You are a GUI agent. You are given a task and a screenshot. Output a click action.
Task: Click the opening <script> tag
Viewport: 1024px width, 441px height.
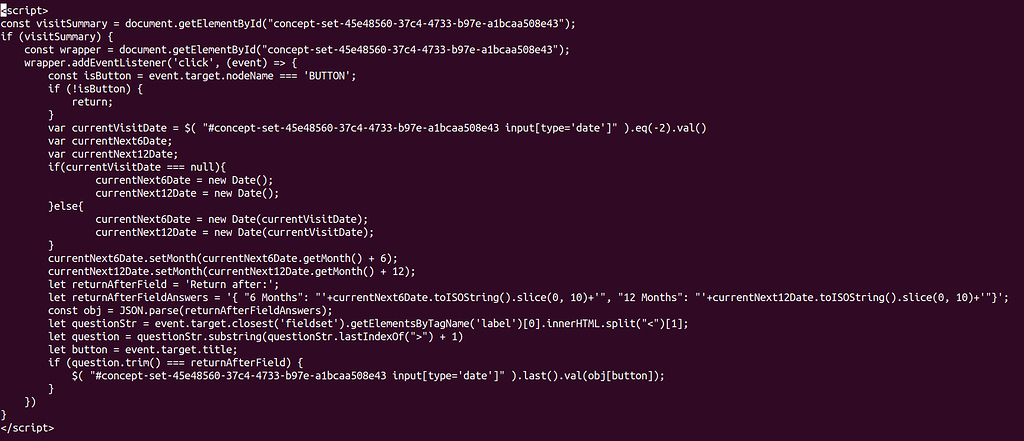[x=24, y=10]
